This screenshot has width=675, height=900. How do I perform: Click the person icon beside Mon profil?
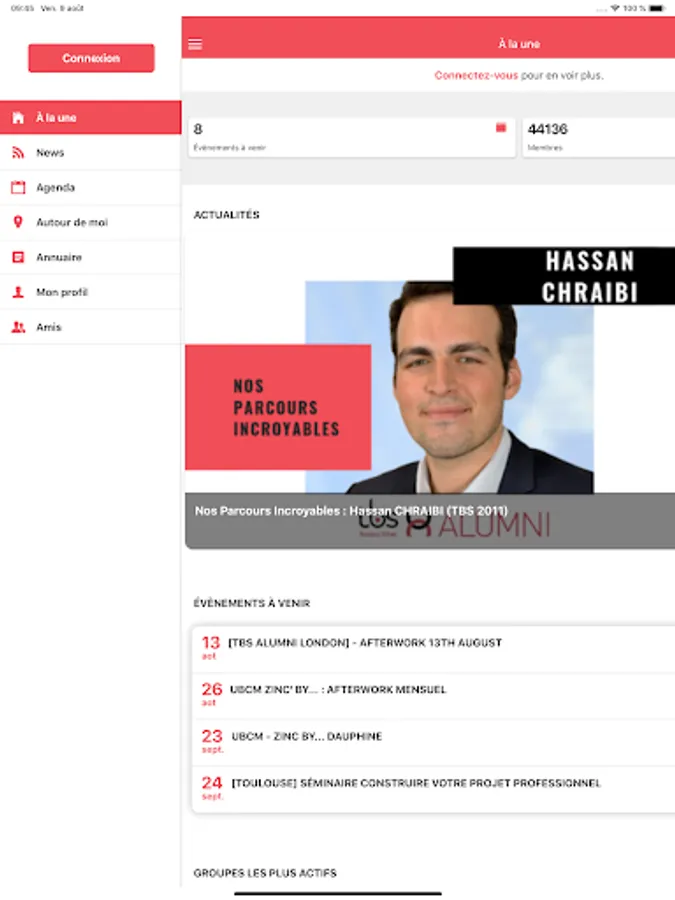coord(18,292)
